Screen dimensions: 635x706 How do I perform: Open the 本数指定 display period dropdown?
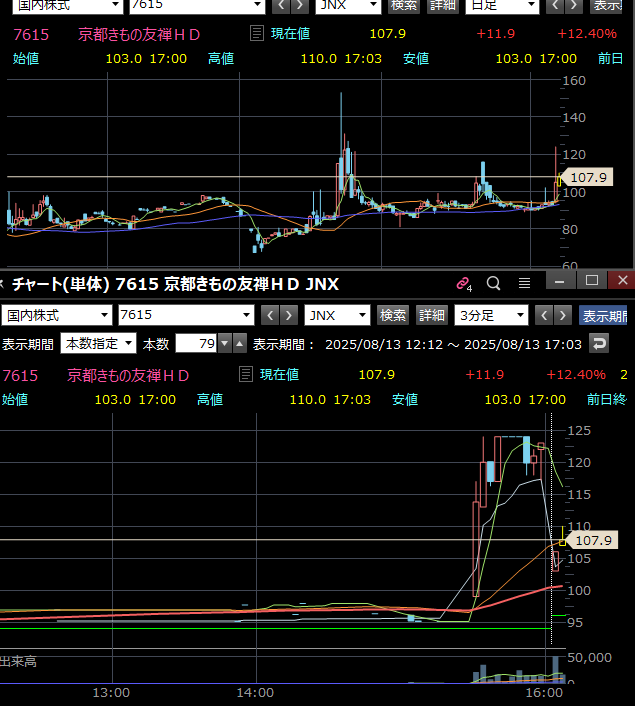point(99,344)
